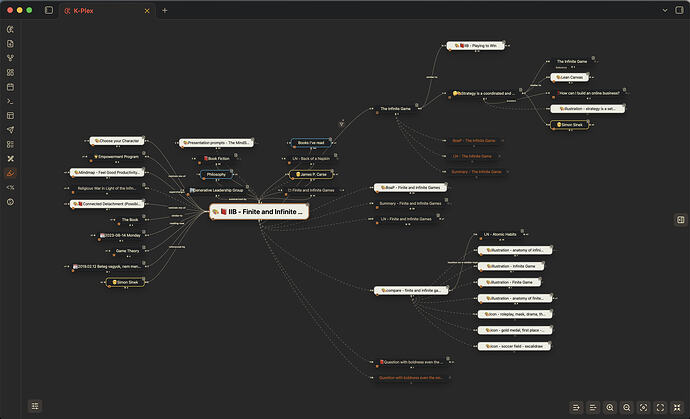
Task: Select the Philosophy node
Action: tap(216, 174)
